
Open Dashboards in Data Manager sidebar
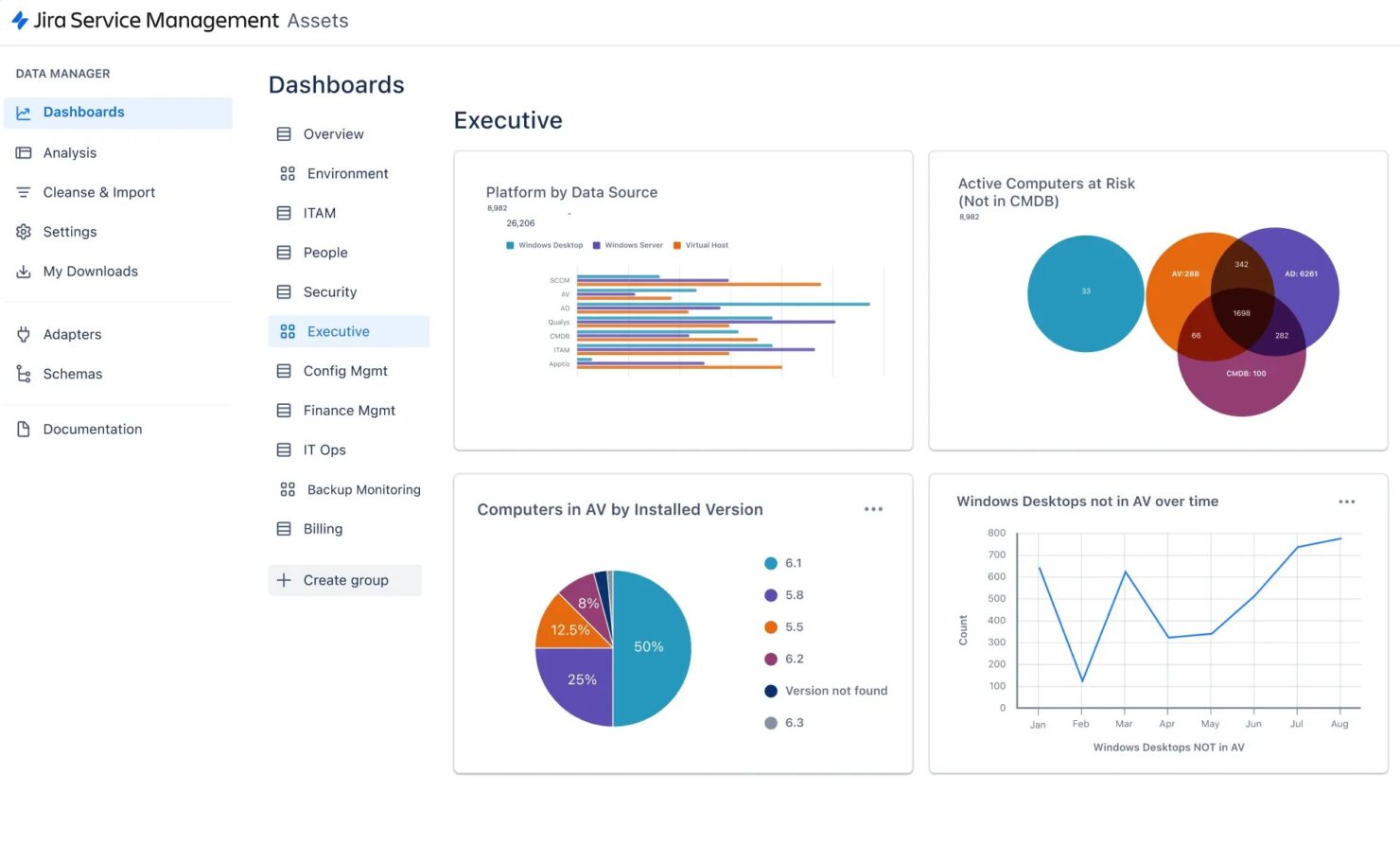coord(118,113)
